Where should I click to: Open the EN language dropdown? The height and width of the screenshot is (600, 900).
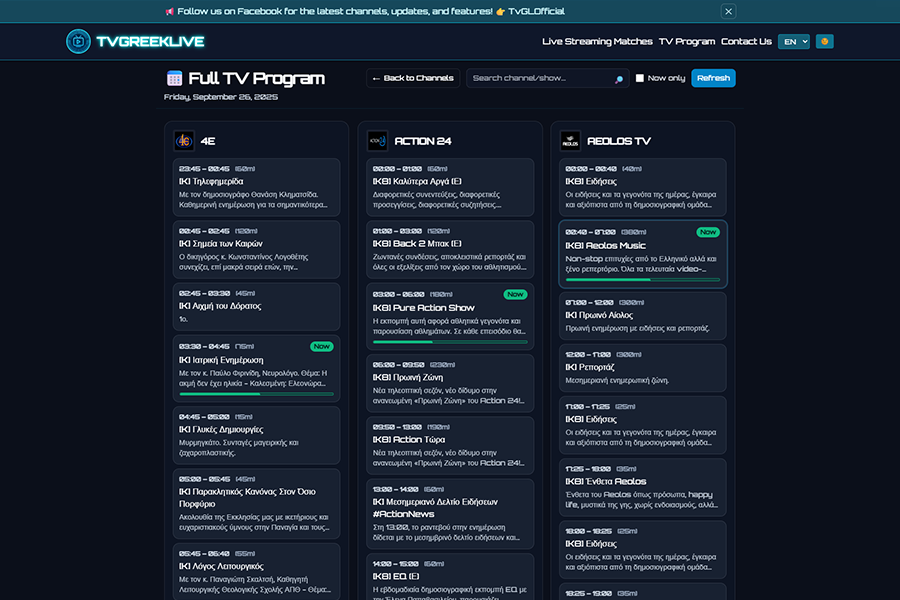pos(793,41)
